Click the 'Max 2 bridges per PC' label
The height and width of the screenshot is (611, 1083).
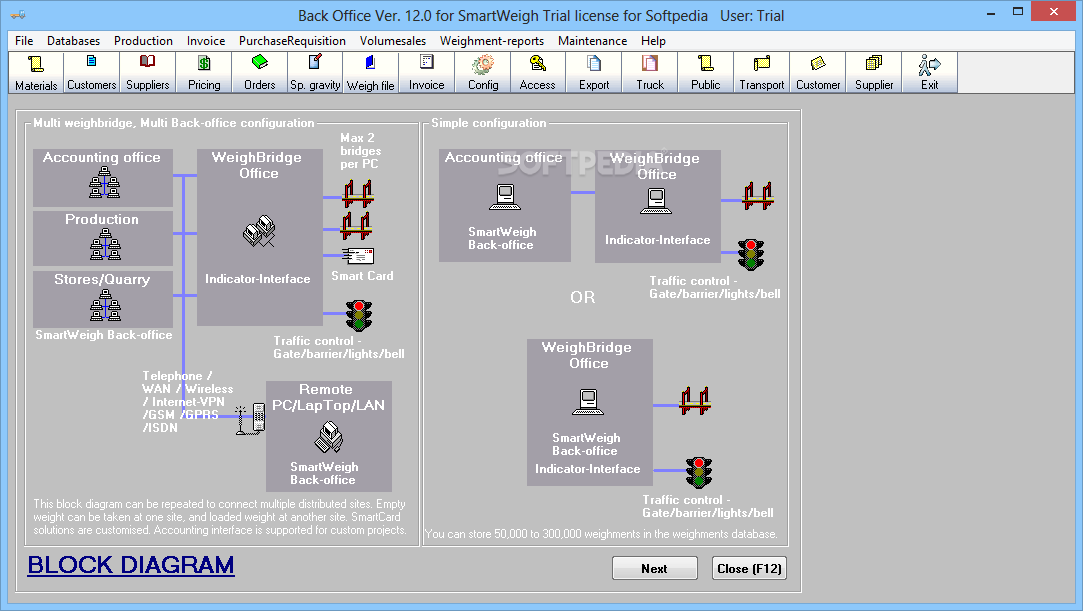coord(360,151)
